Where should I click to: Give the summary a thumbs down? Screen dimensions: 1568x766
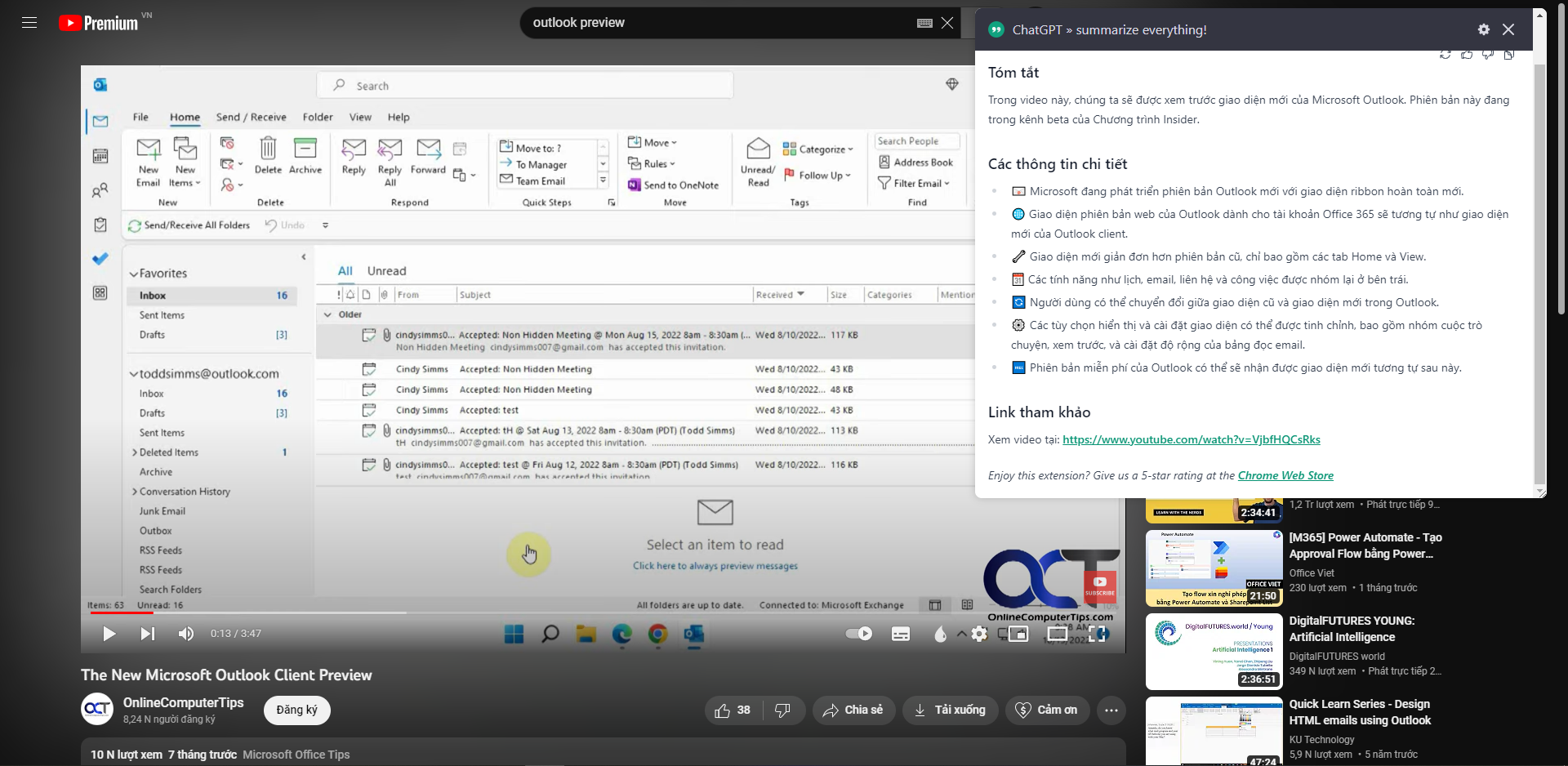1488,55
